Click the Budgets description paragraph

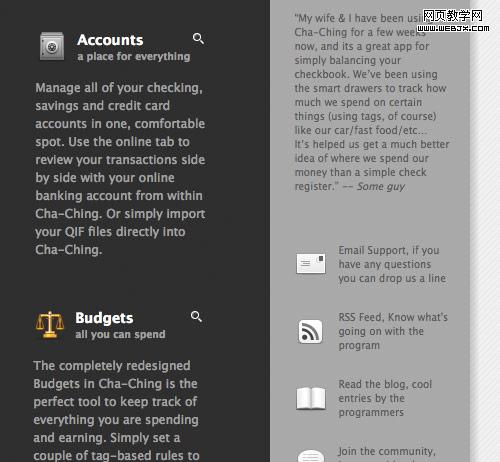click(x=116, y=410)
